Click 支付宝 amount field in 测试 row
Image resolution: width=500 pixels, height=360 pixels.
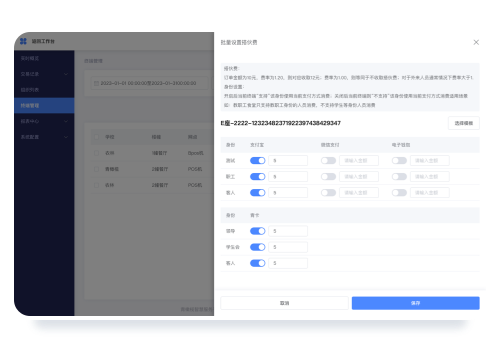288,161
